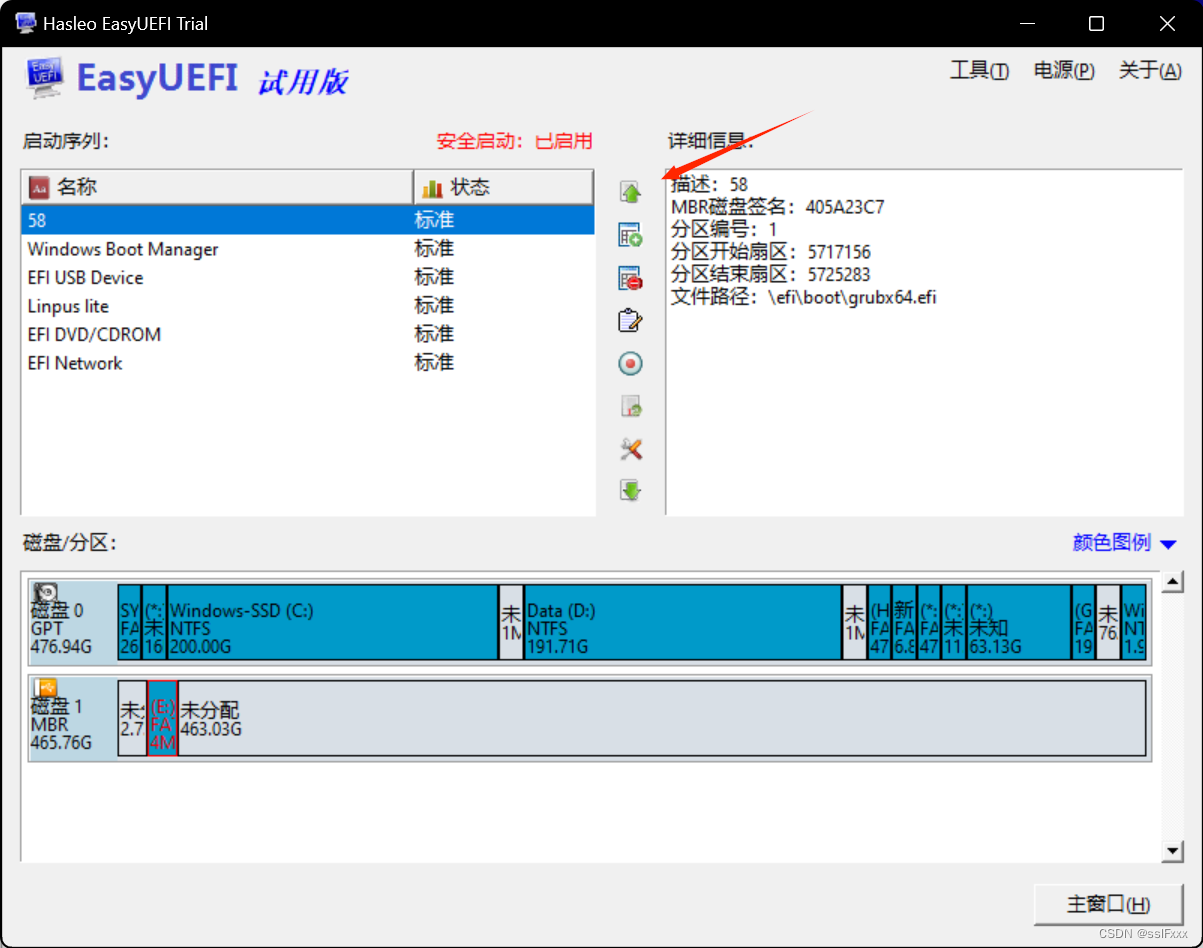Select the 463.03G 未分配 region
1203x948 pixels.
click(x=661, y=718)
